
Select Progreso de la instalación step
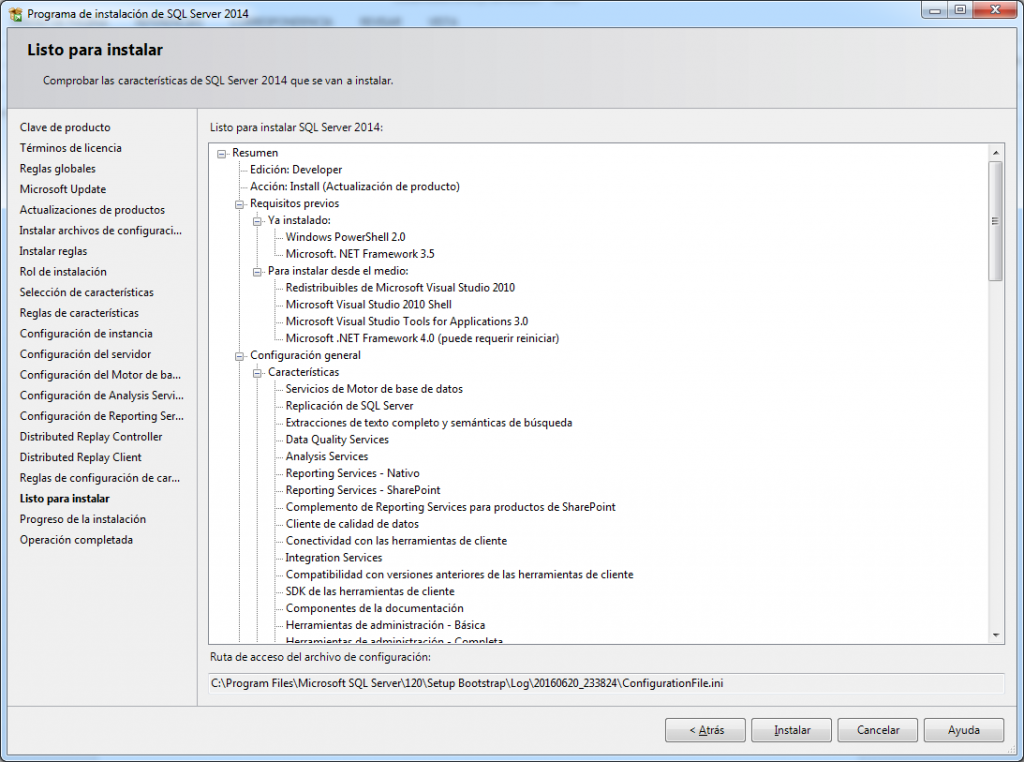coord(83,520)
